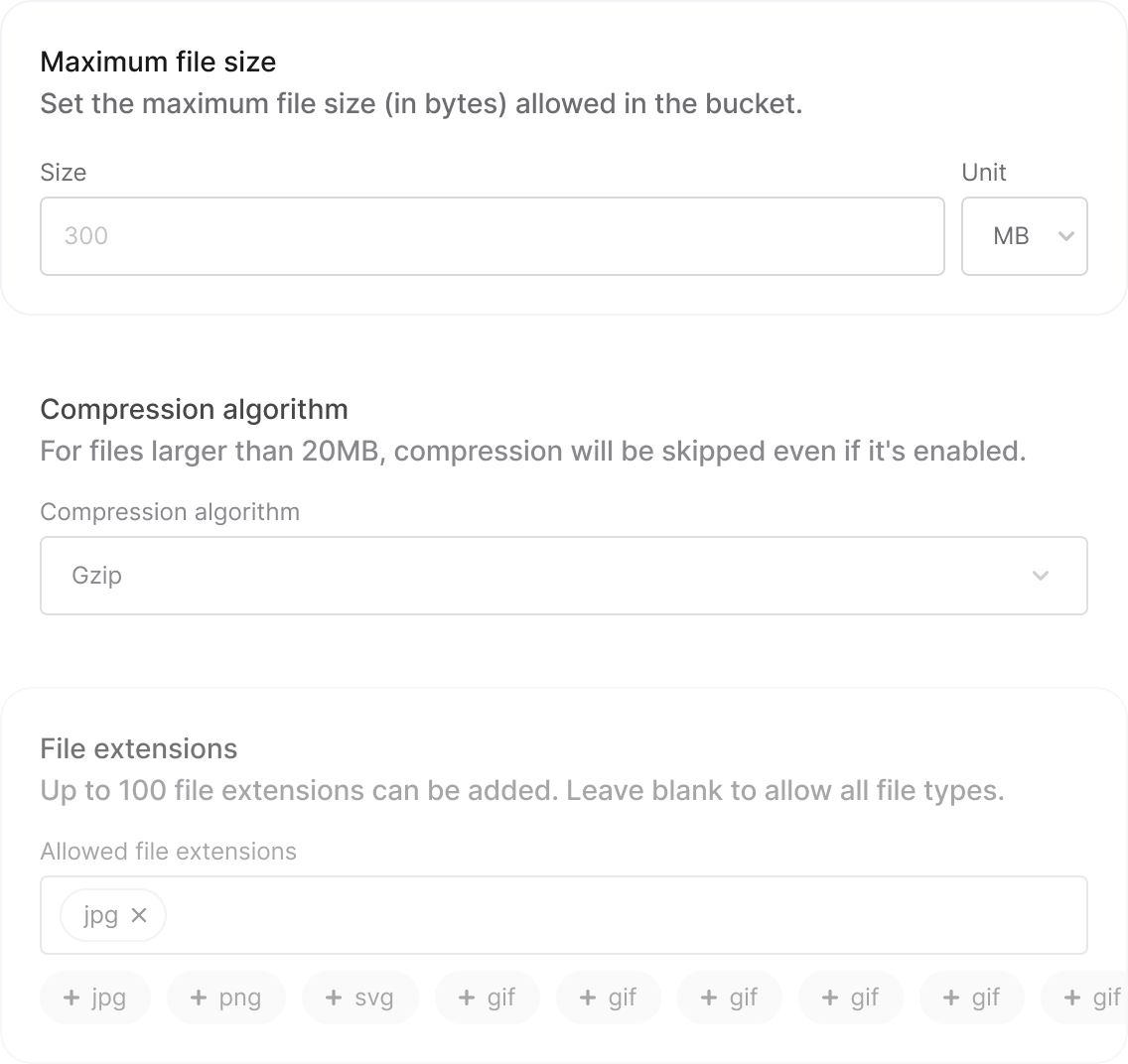The height and width of the screenshot is (1064, 1128).
Task: Click the plus icon on the png suggestion
Action: coord(198,997)
